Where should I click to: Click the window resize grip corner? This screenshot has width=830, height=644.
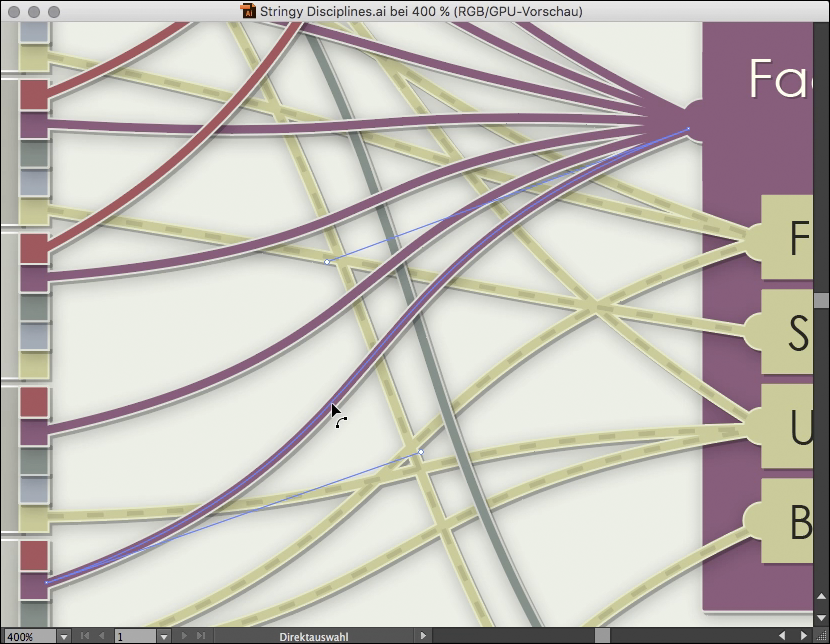pos(822,636)
